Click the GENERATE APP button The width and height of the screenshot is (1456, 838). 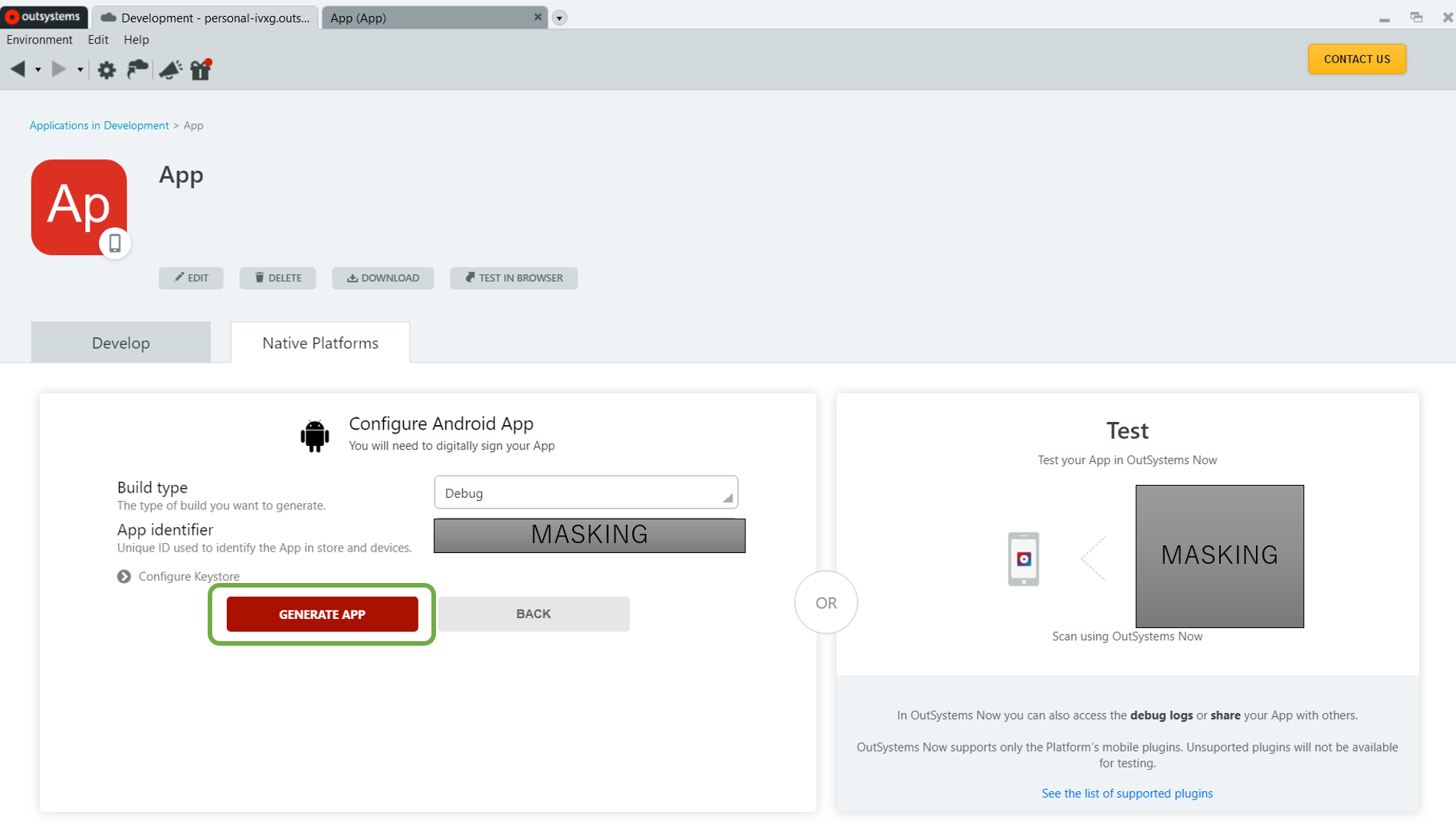coord(322,614)
